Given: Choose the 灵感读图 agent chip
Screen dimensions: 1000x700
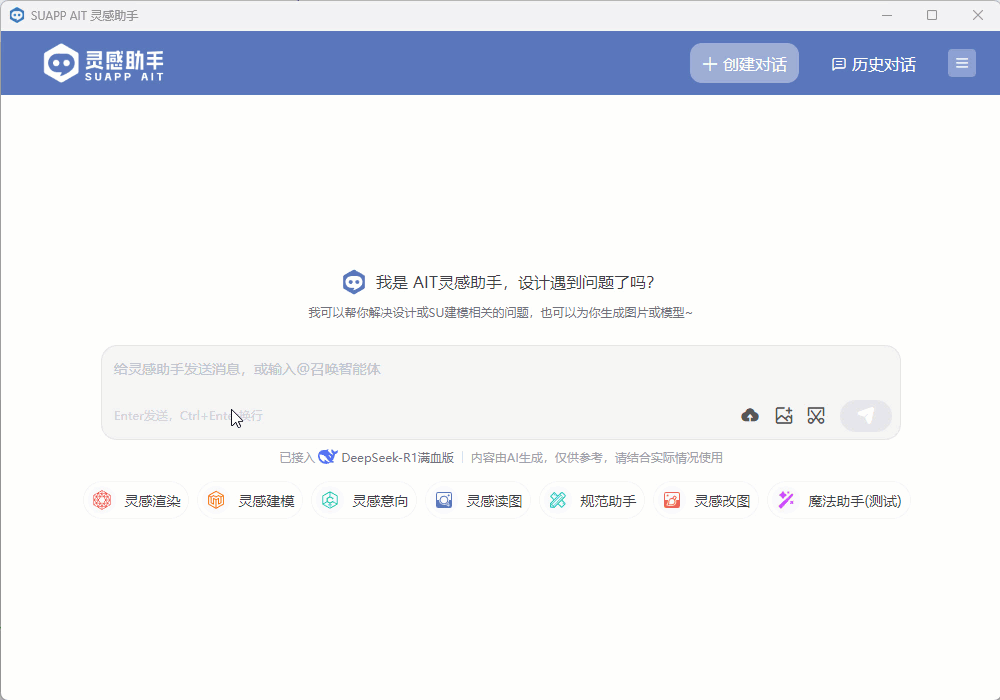Looking at the screenshot, I should click(x=479, y=501).
